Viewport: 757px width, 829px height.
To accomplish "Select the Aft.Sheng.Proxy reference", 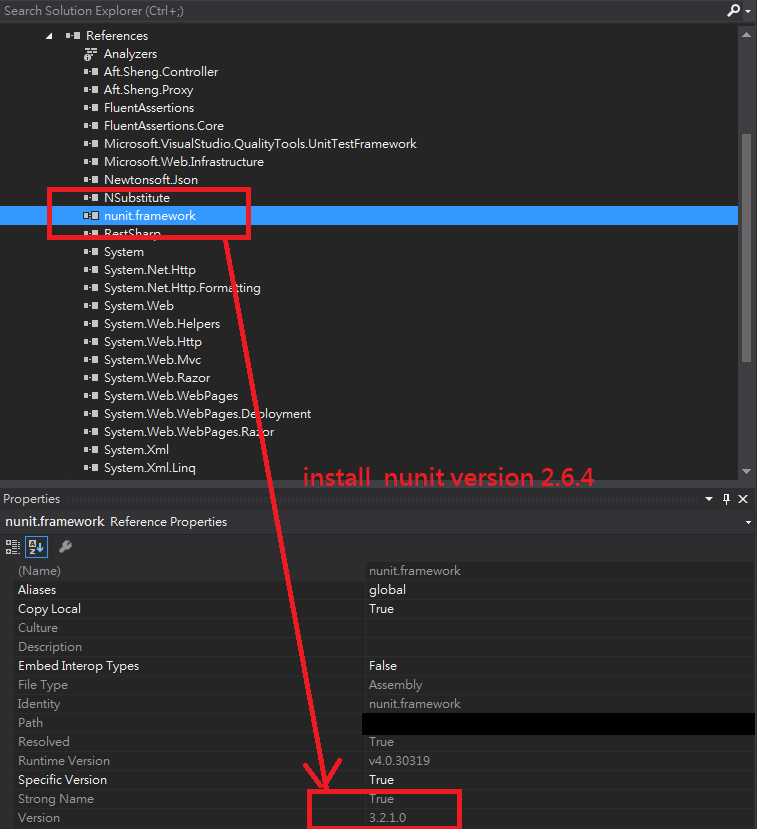I will [x=149, y=90].
